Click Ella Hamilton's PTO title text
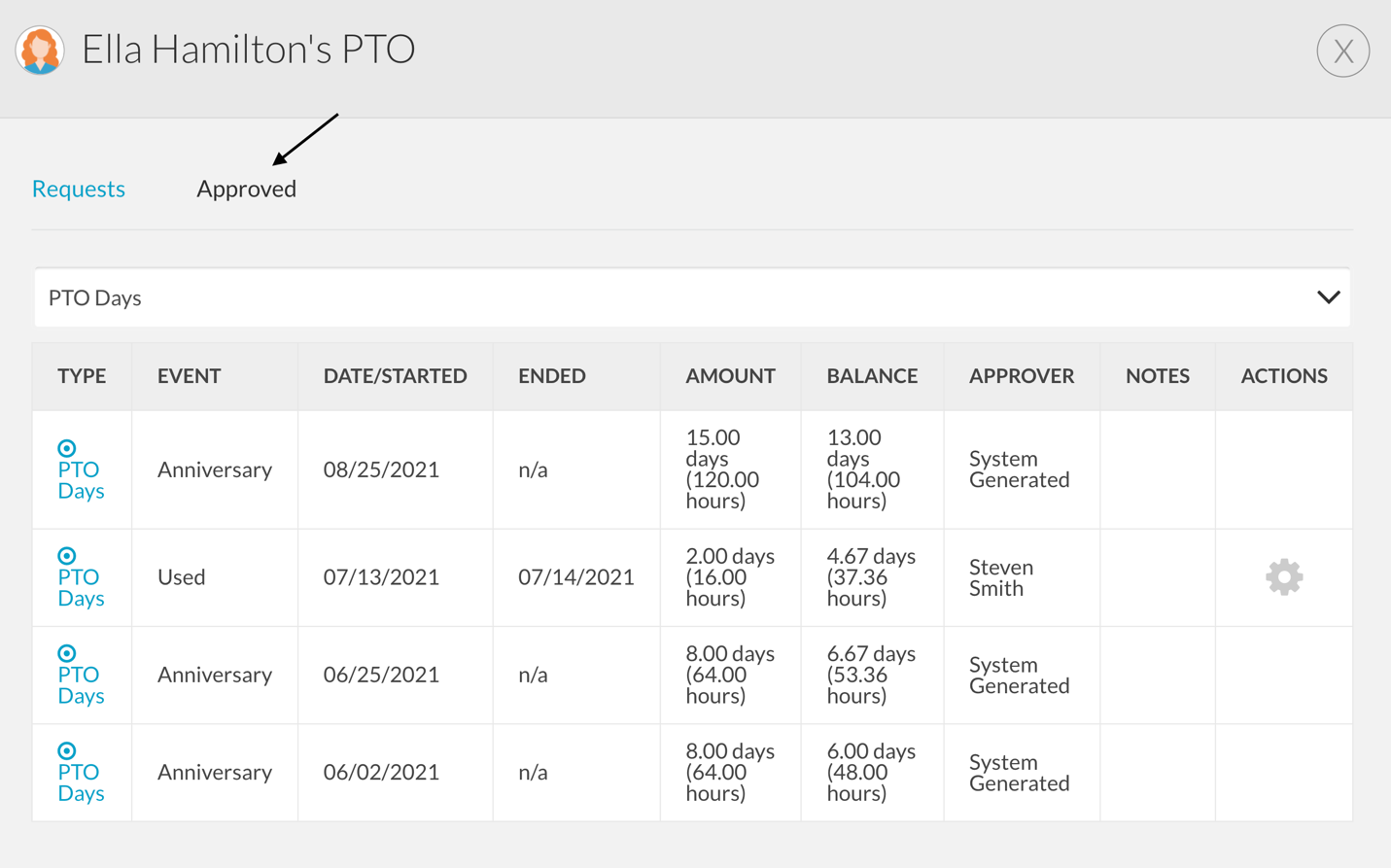 [249, 50]
